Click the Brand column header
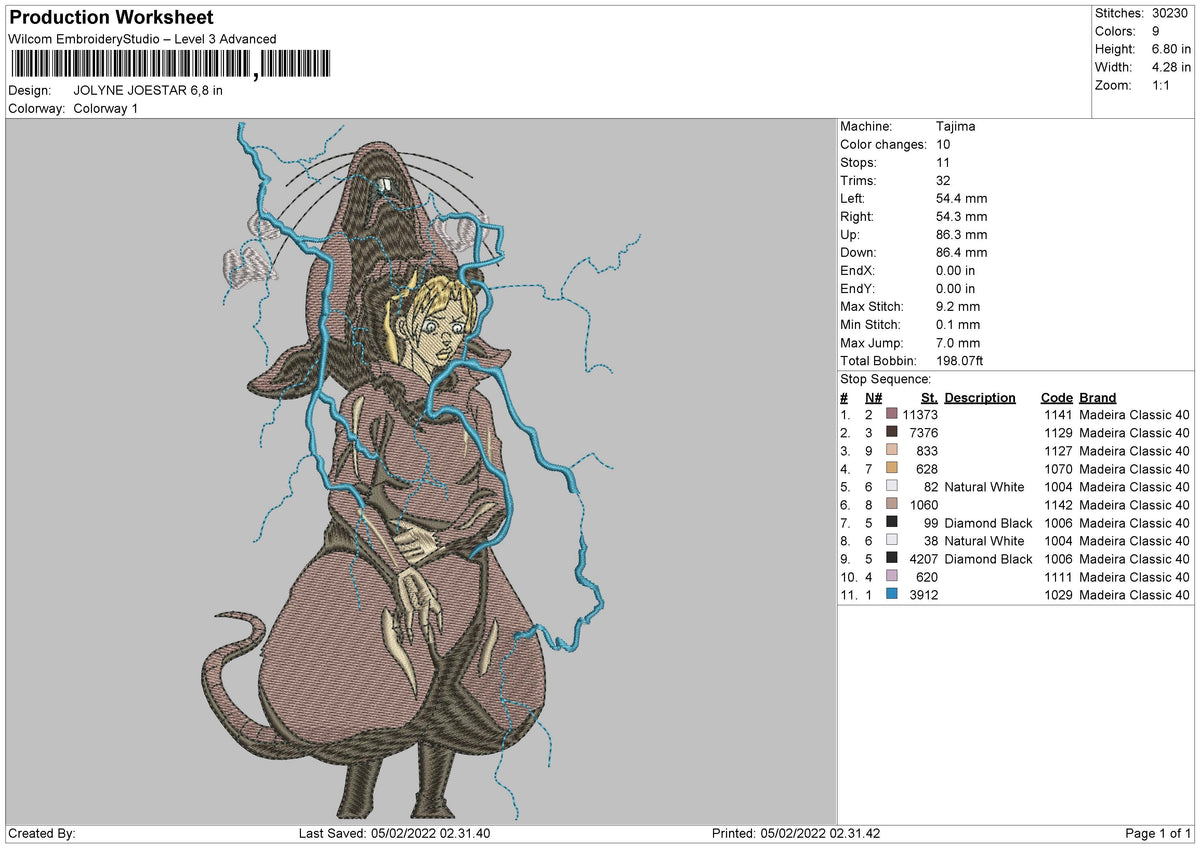Screen dimensions: 1200x848 [x=1098, y=397]
